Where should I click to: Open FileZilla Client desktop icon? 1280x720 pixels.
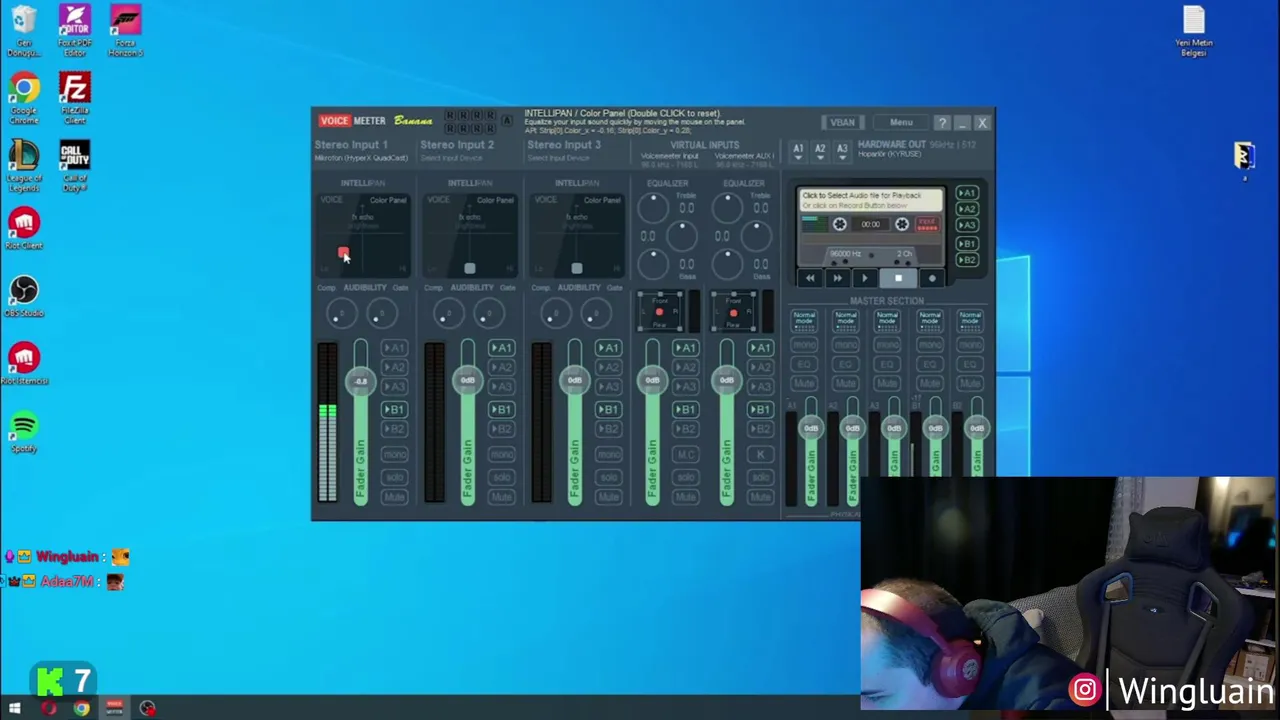coord(74,99)
